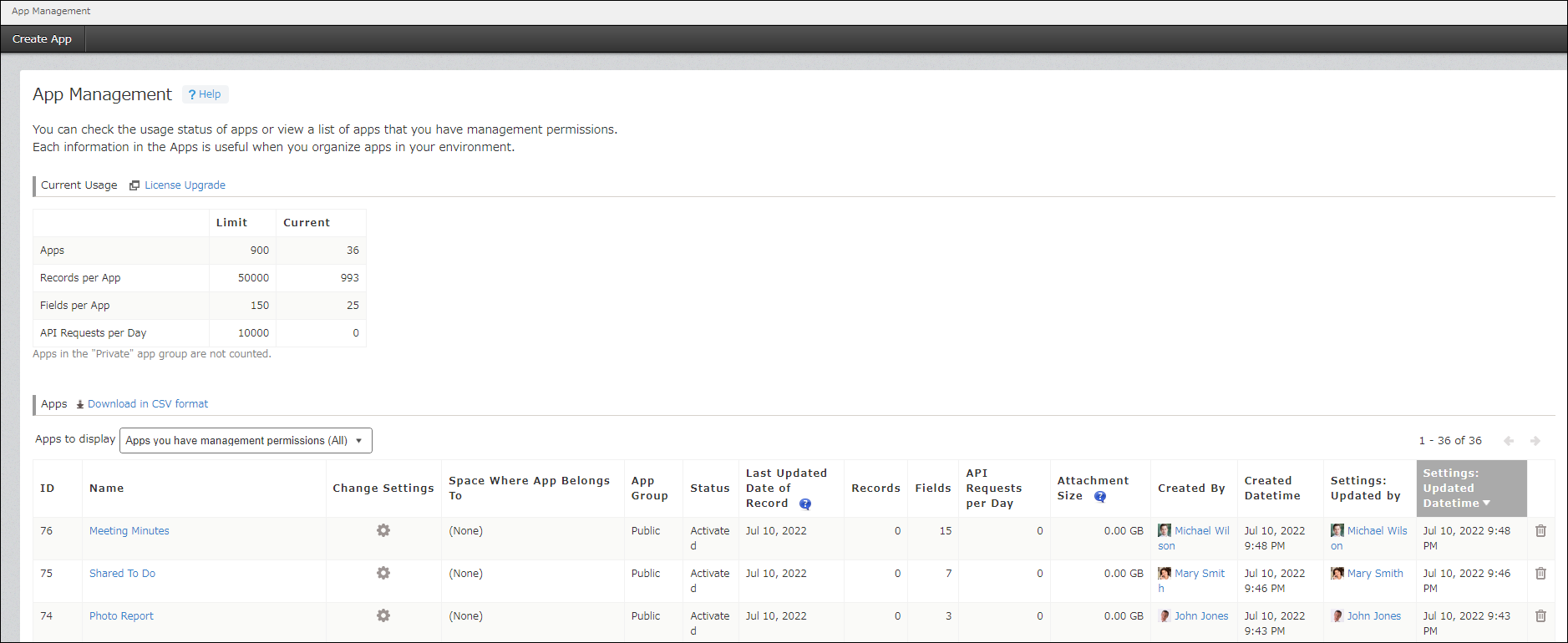Click API Requests per Day limit 10000

[253, 333]
